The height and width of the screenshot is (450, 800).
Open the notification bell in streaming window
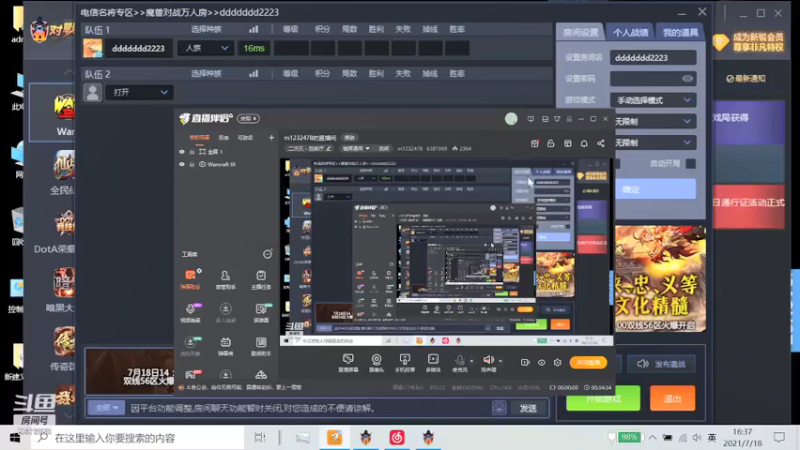click(584, 143)
